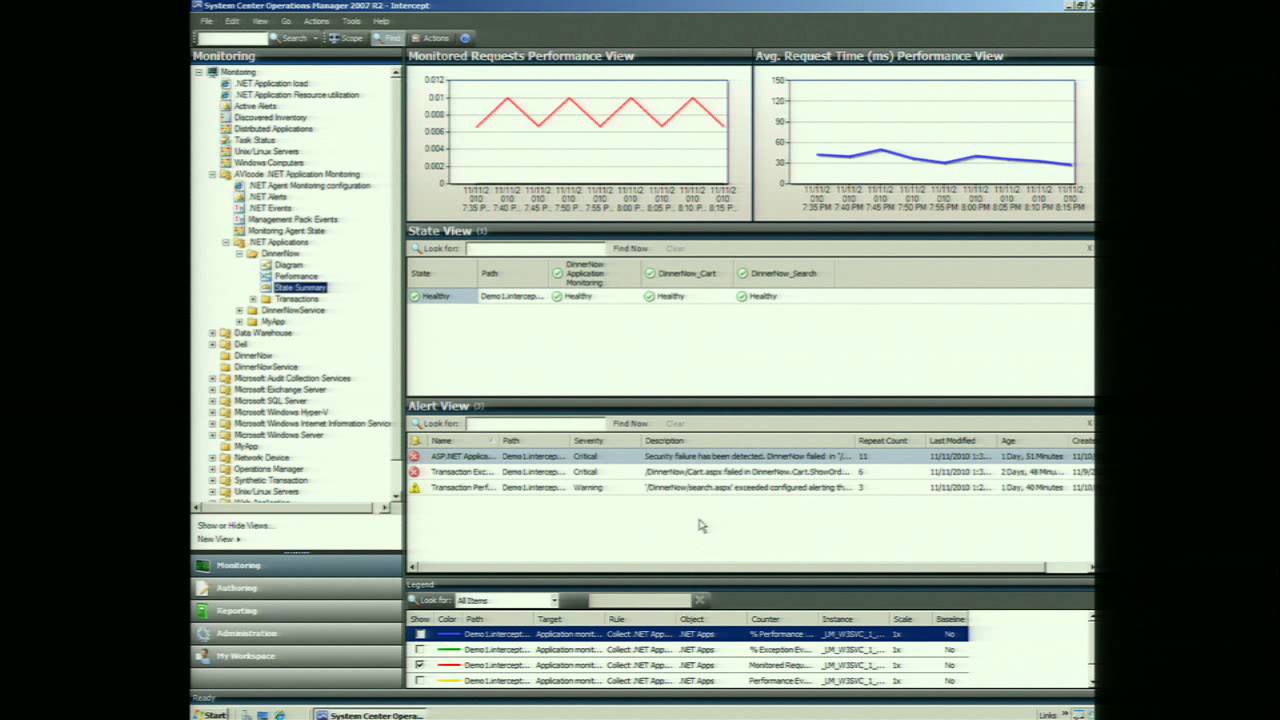Collapse the .NET Applications tree node
The width and height of the screenshot is (1280, 720).
(x=226, y=242)
